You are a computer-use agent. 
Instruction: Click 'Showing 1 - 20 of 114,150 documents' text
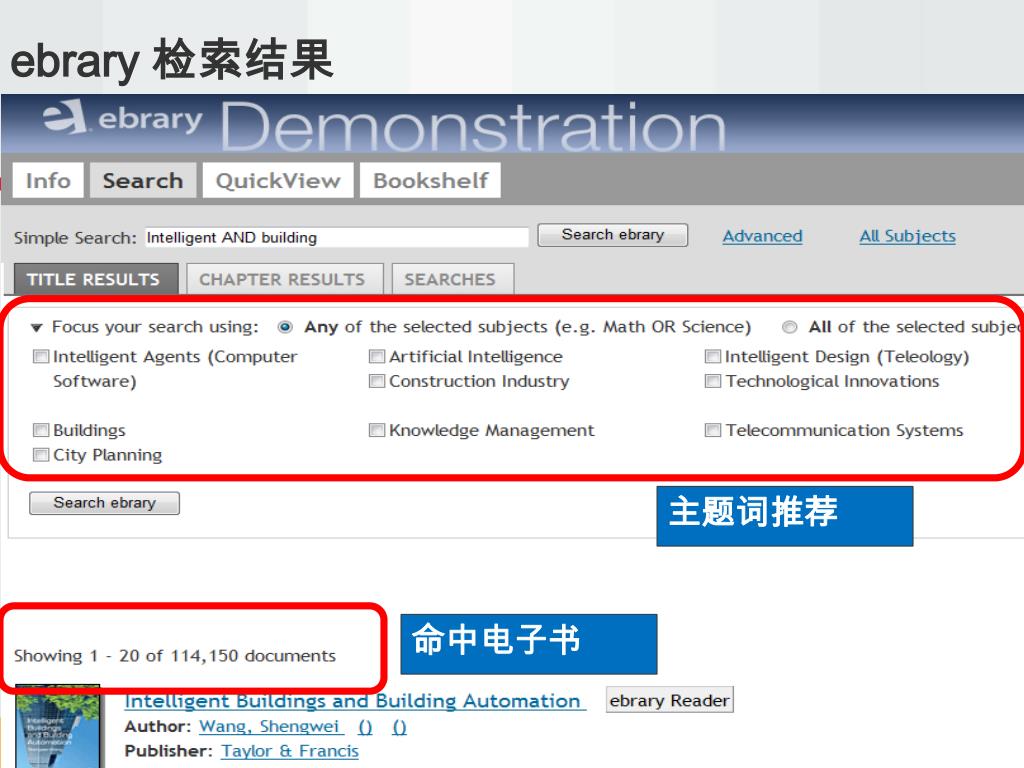click(175, 656)
